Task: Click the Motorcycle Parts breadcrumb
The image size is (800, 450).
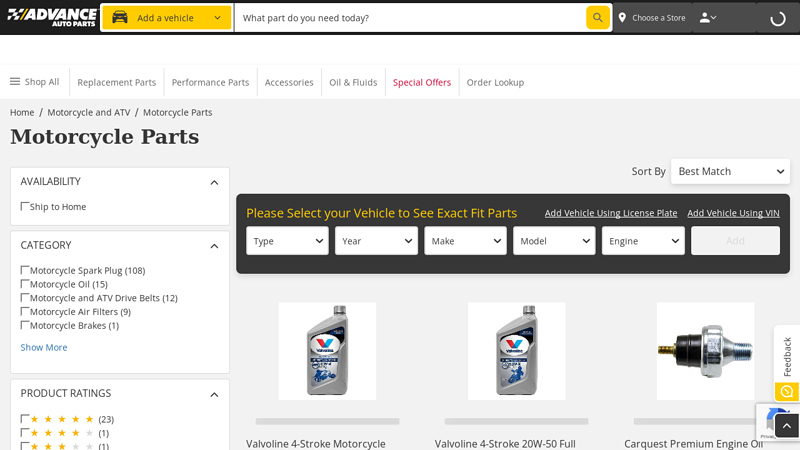Action: pyautogui.click(x=177, y=112)
